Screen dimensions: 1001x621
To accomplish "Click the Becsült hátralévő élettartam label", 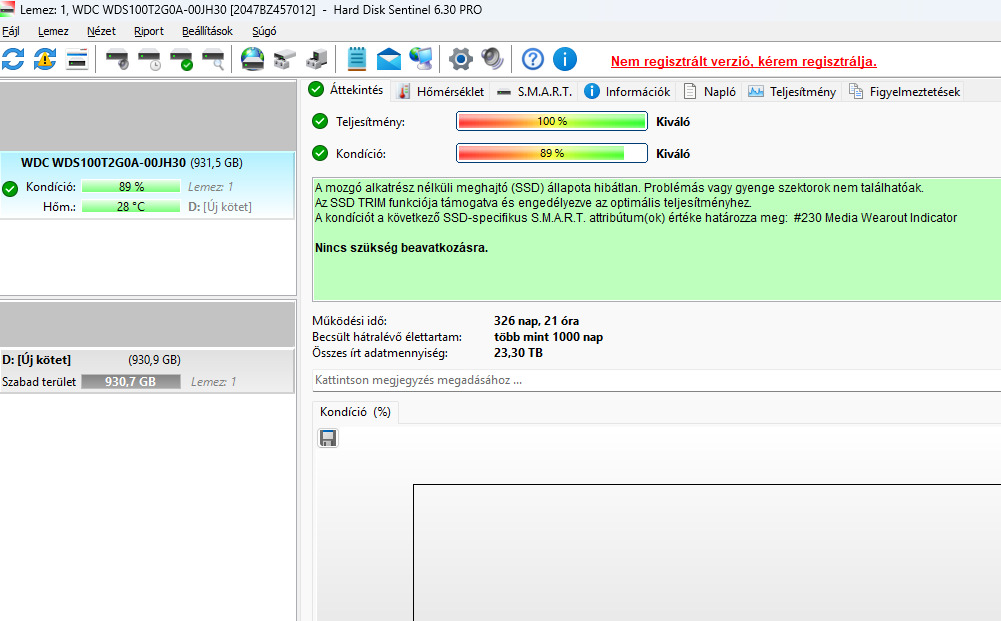I will pos(387,337).
